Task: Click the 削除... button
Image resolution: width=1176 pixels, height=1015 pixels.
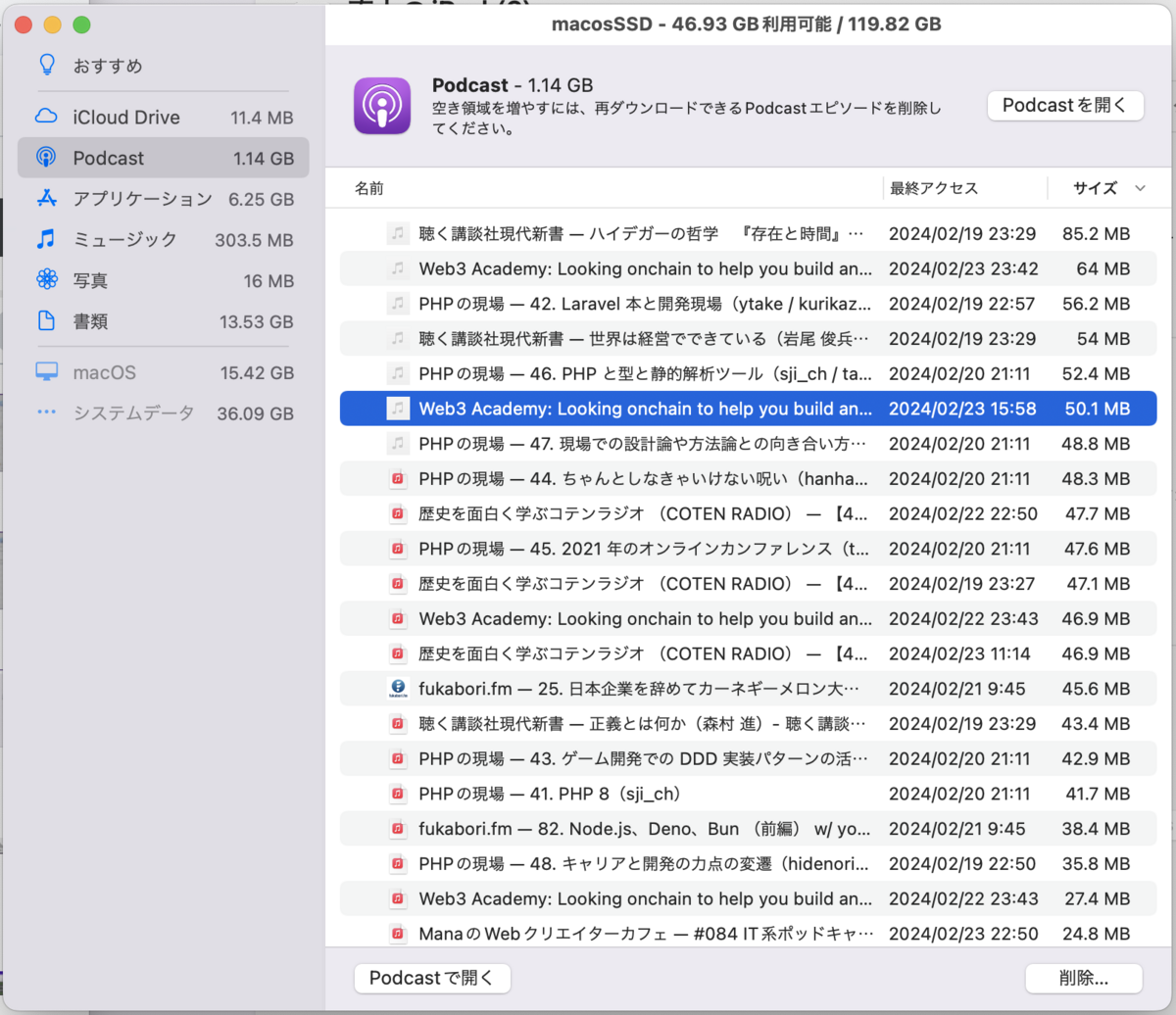Action: point(1083,977)
